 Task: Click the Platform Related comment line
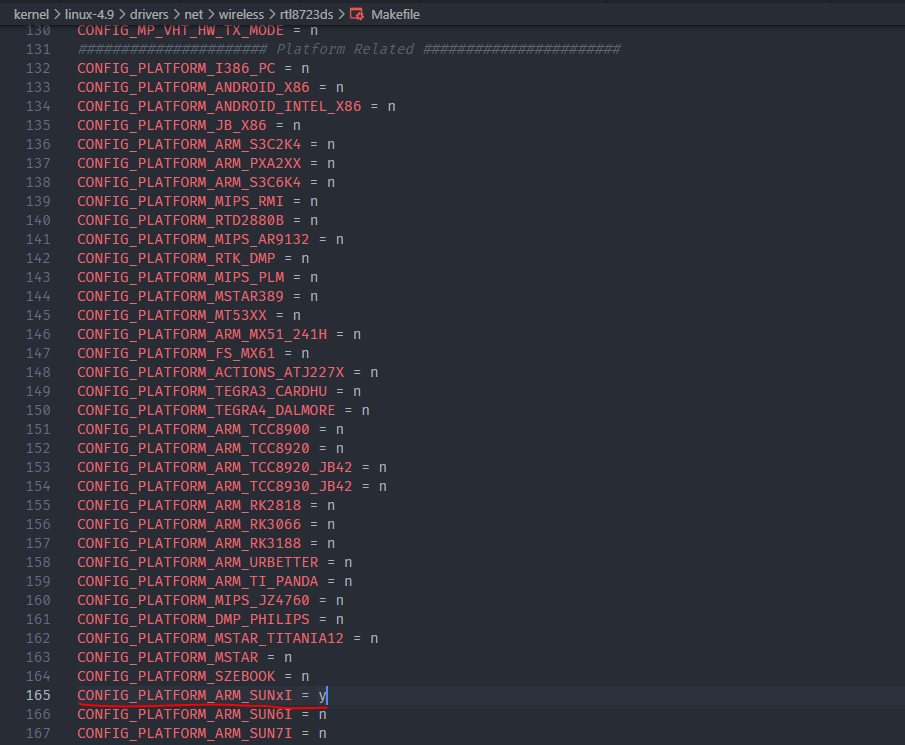[348, 49]
